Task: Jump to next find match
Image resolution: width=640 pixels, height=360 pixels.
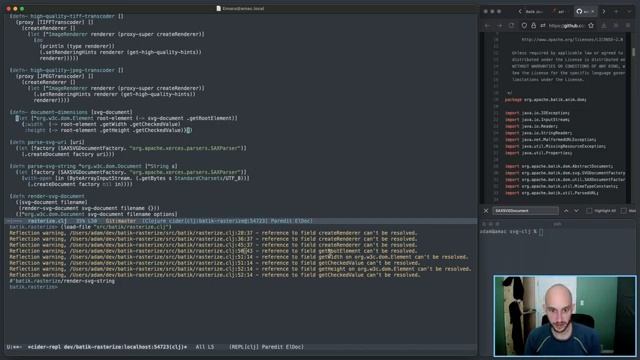Action: point(576,211)
